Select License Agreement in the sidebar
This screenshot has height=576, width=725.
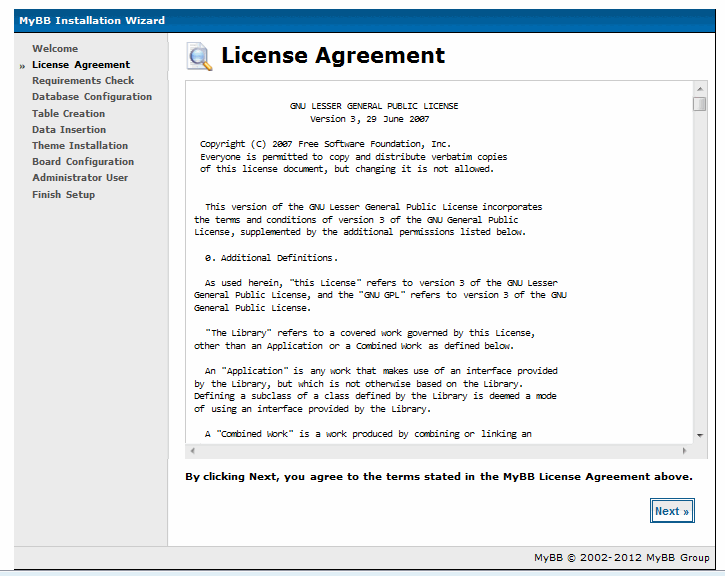point(81,65)
